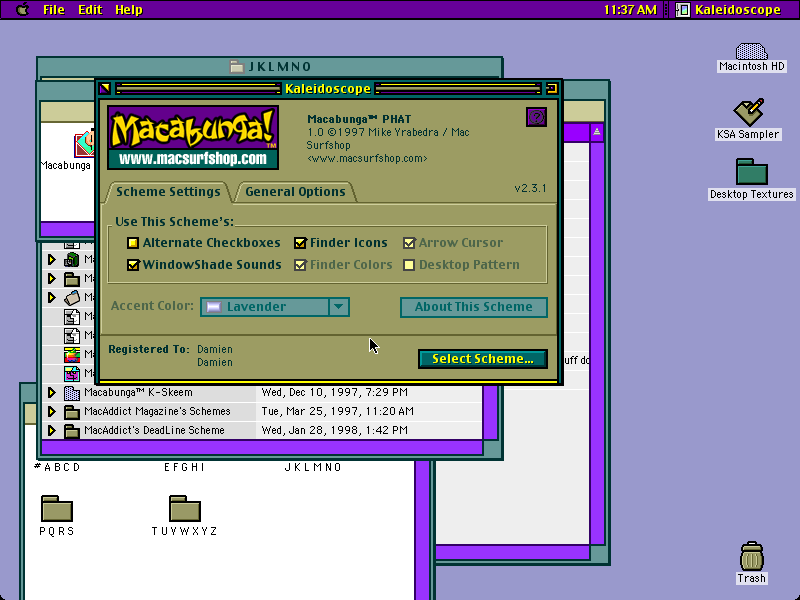Close the Kaleidoscope window with its close box
Image resolution: width=800 pixels, height=600 pixels.
[x=105, y=89]
